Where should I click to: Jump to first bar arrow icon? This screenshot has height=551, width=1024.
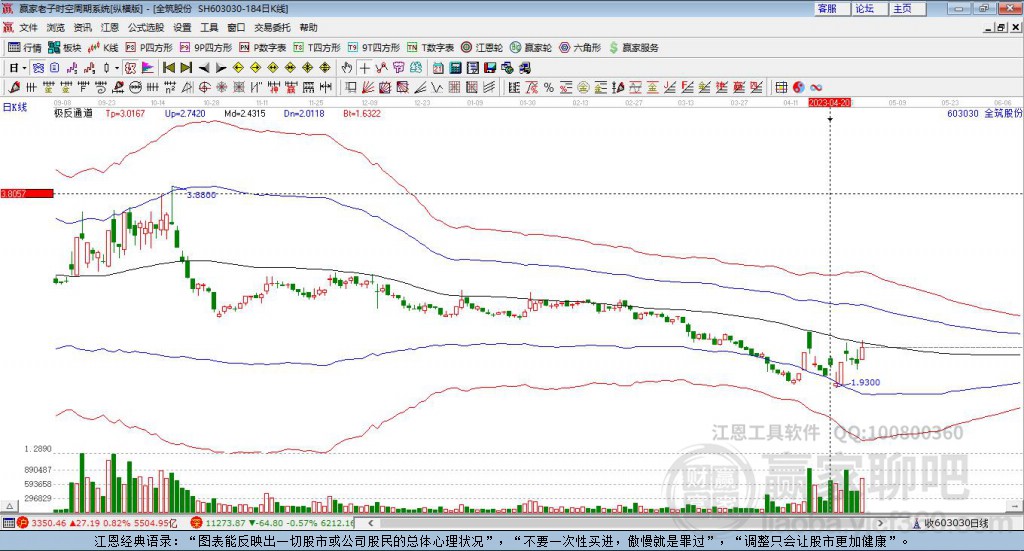(x=169, y=68)
